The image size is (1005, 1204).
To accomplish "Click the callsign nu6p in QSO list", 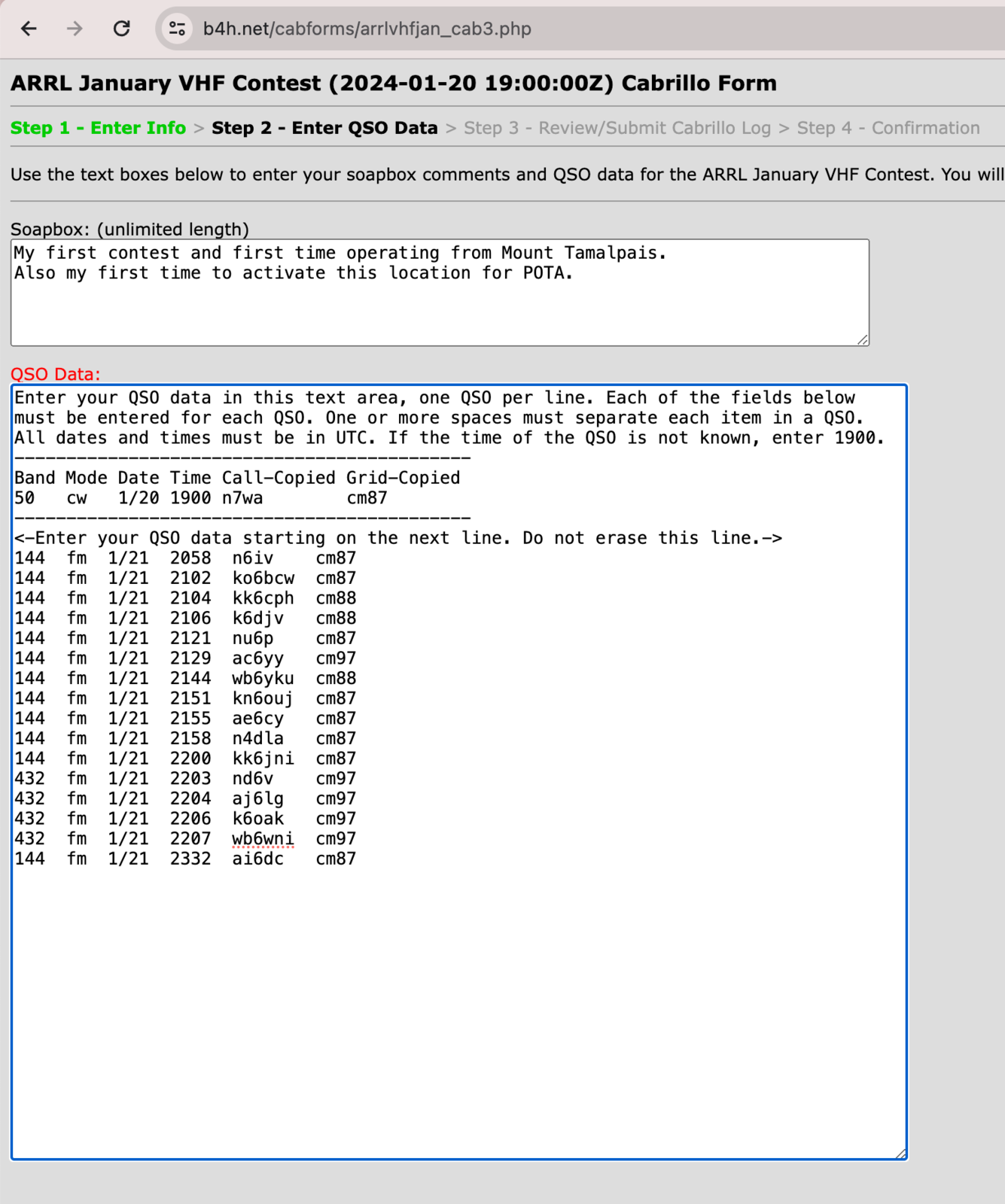I will pos(253,638).
